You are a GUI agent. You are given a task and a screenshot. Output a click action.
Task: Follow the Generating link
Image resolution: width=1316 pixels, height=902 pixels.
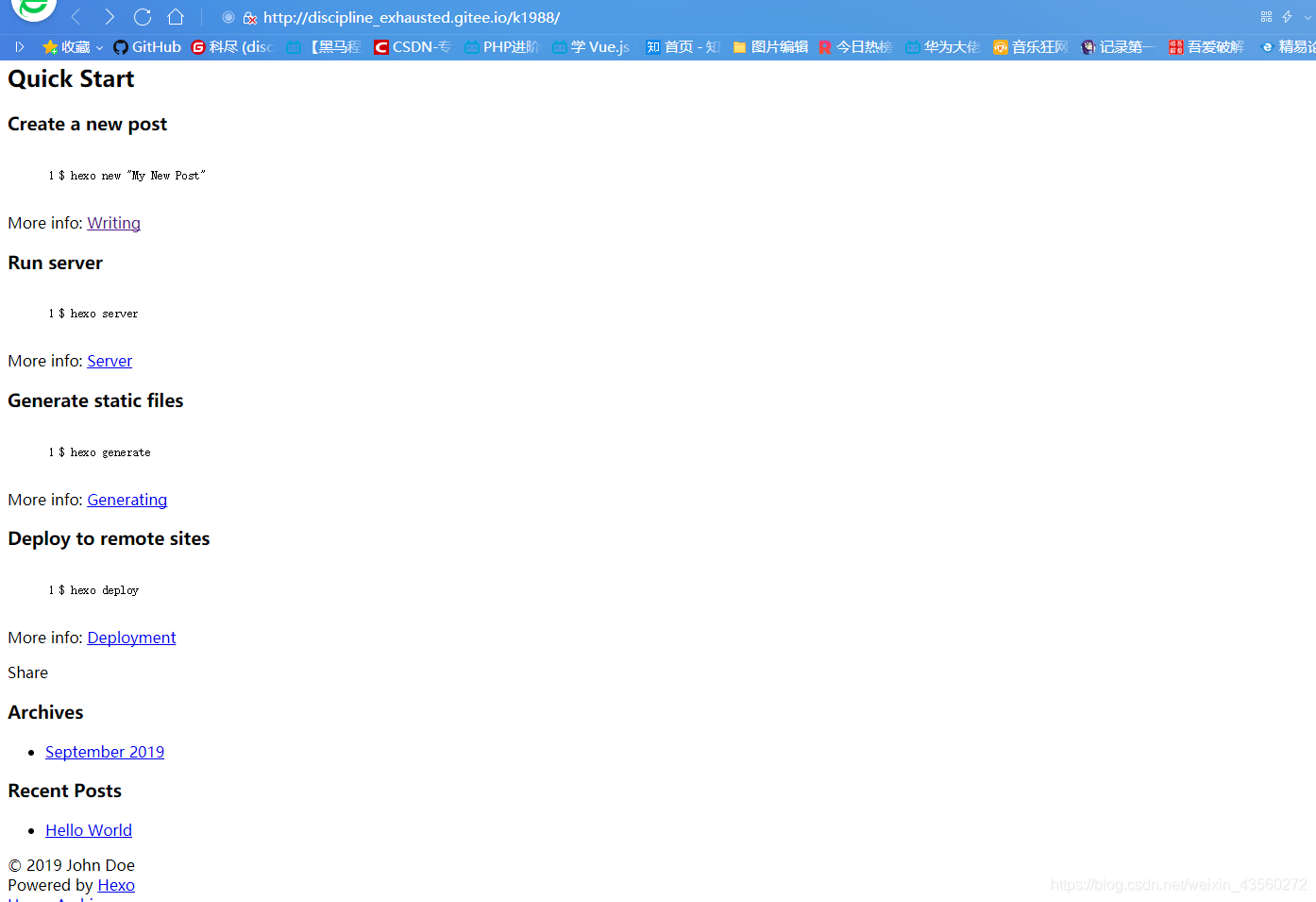pos(127,500)
